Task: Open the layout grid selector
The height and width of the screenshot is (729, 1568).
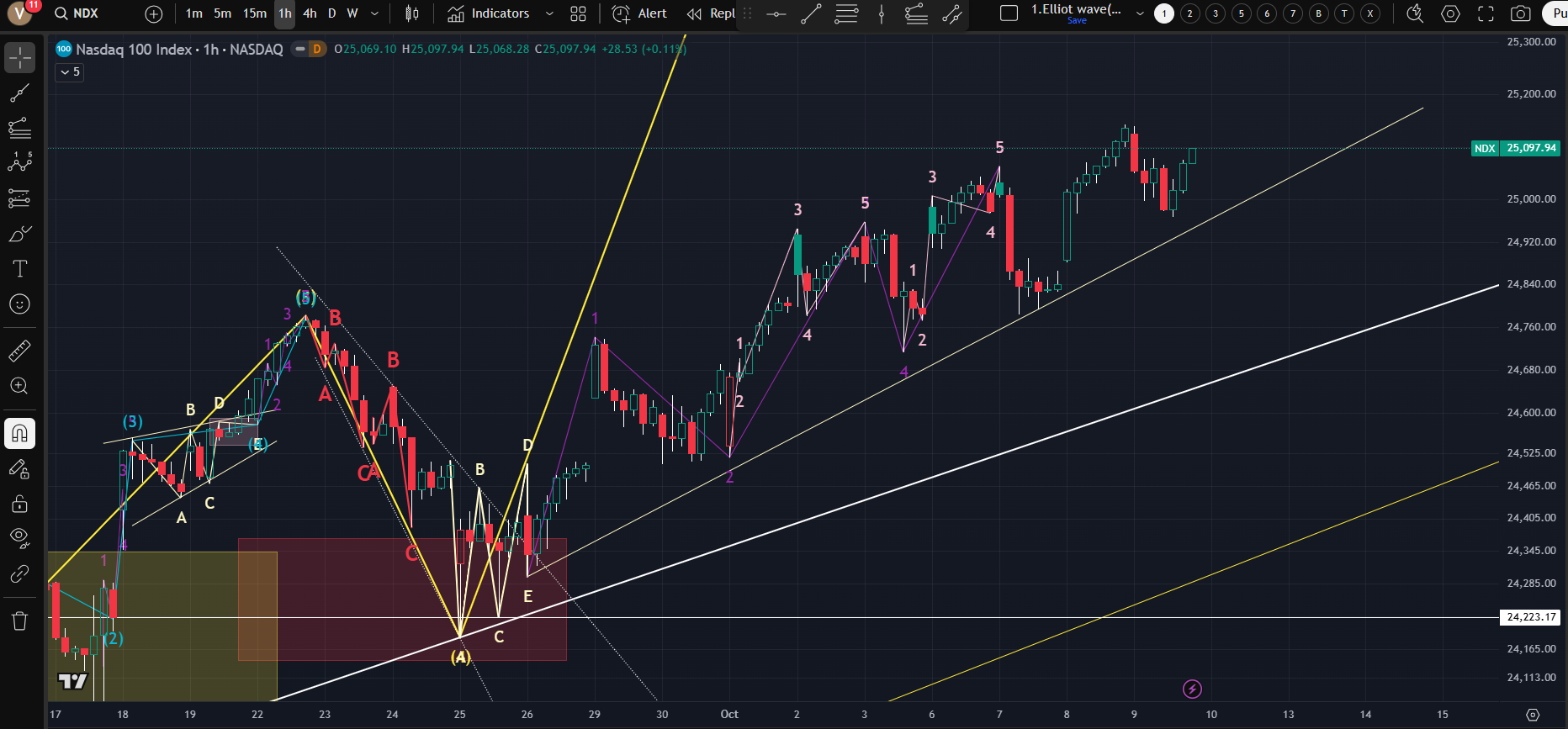Action: 578,13
